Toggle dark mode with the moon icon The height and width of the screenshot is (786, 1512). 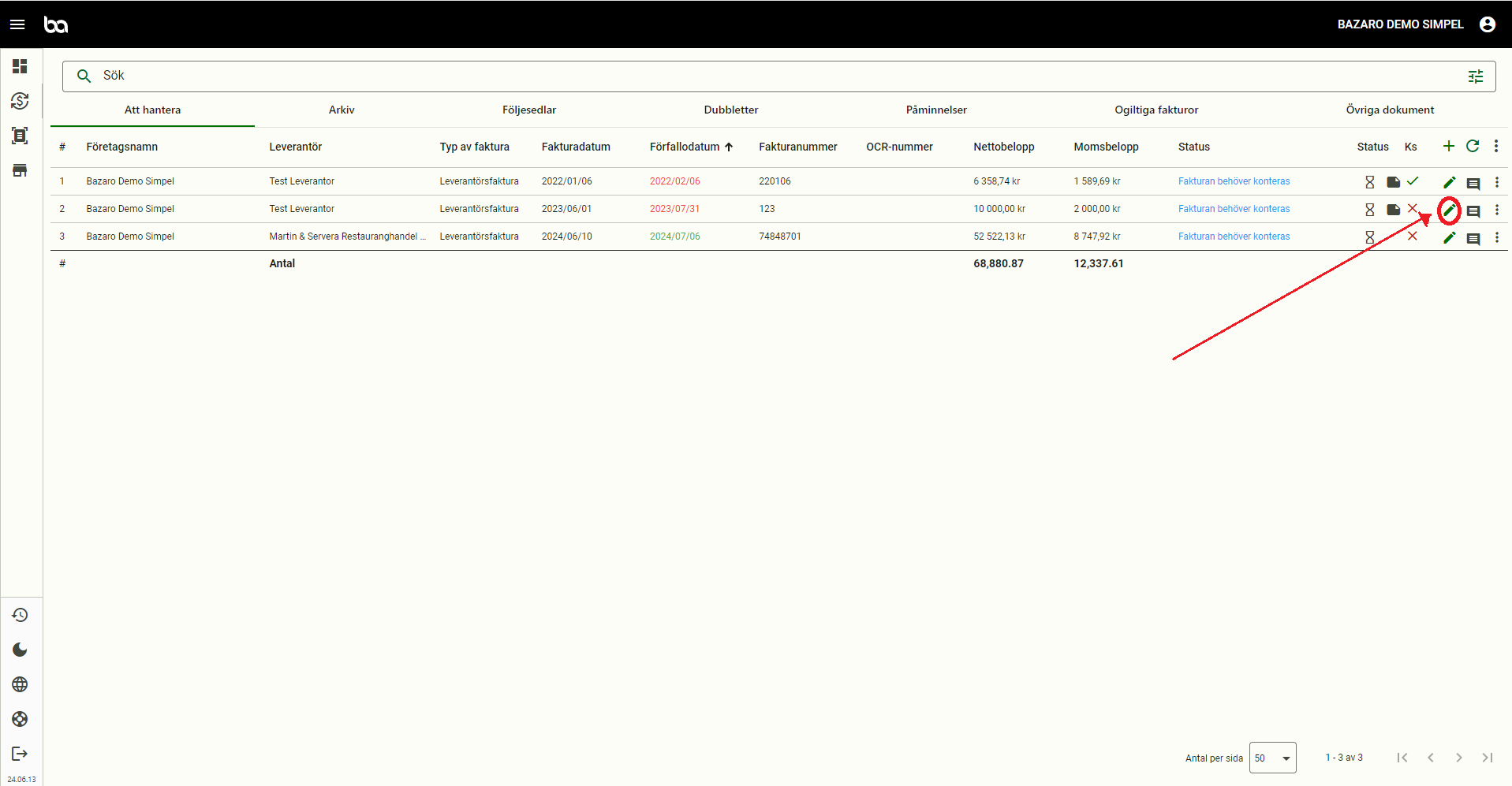(x=20, y=650)
